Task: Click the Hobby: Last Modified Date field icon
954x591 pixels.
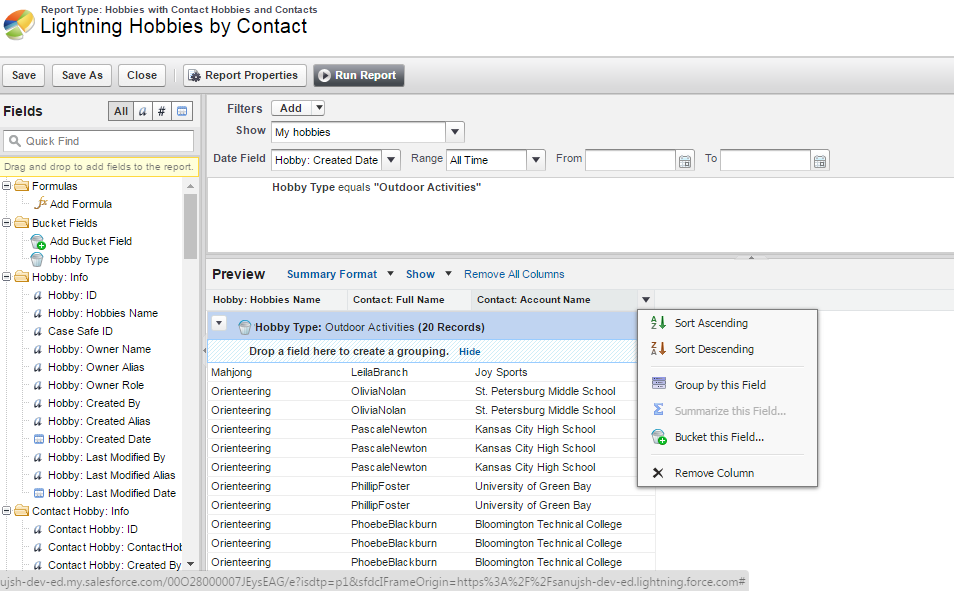Action: coord(39,493)
